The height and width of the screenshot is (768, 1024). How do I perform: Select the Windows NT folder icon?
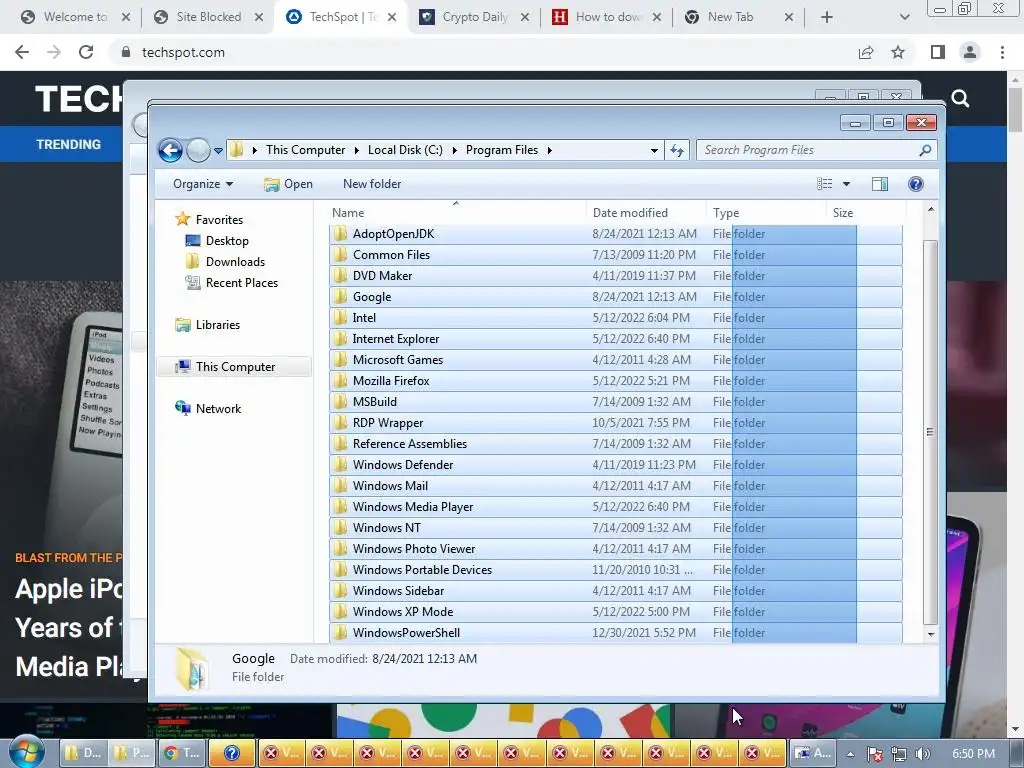click(340, 528)
